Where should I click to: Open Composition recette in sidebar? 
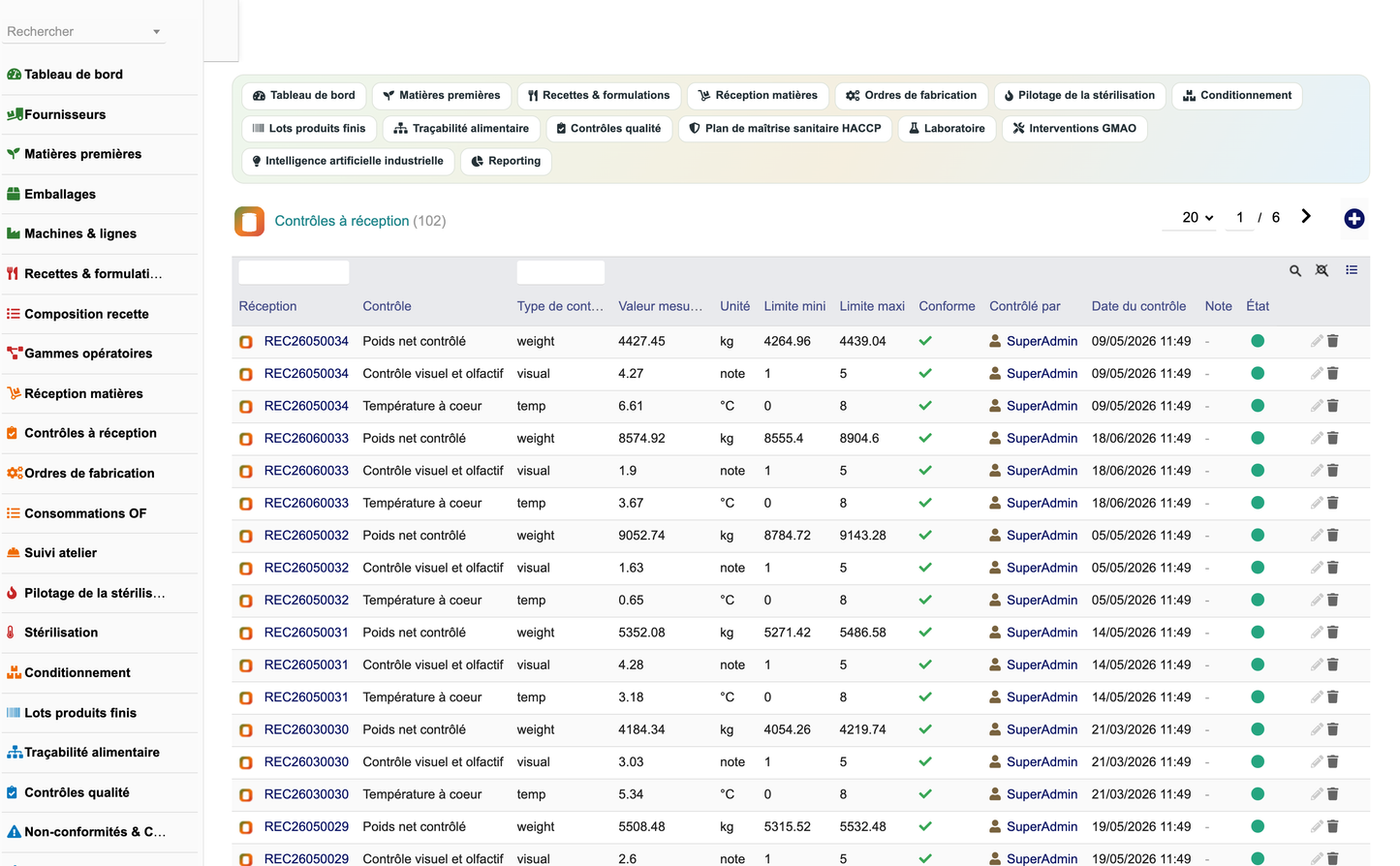click(86, 314)
